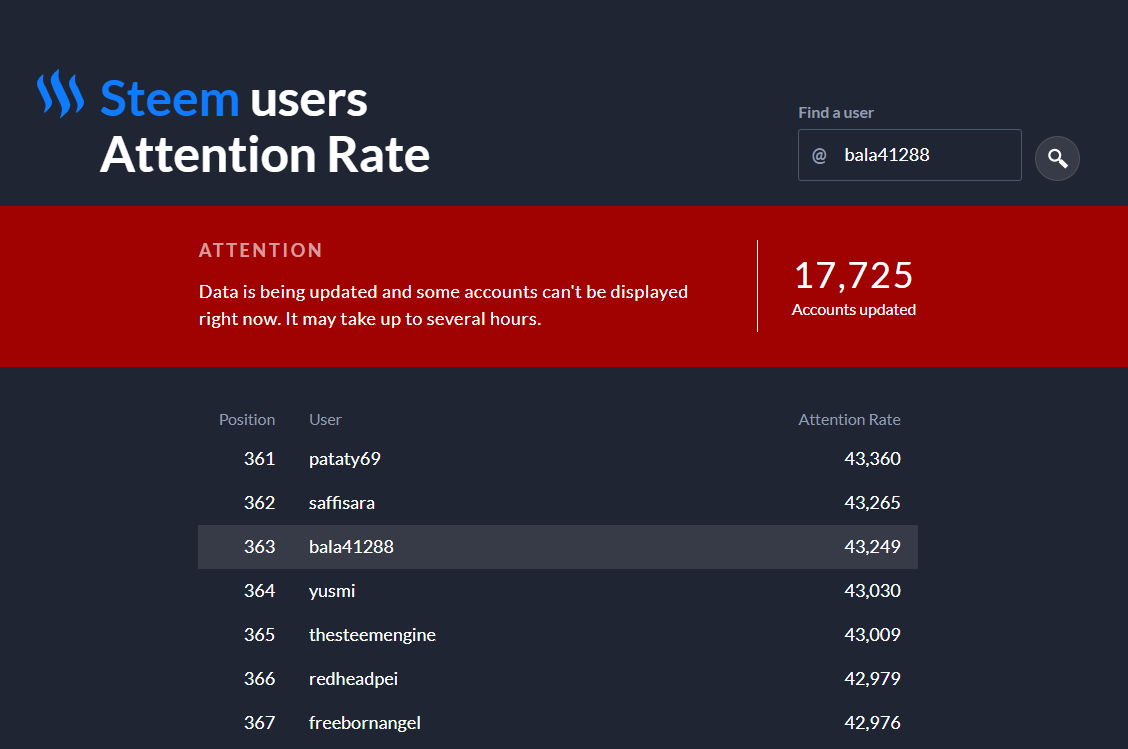
Task: Click the Steem wave logo icon
Action: tap(60, 94)
